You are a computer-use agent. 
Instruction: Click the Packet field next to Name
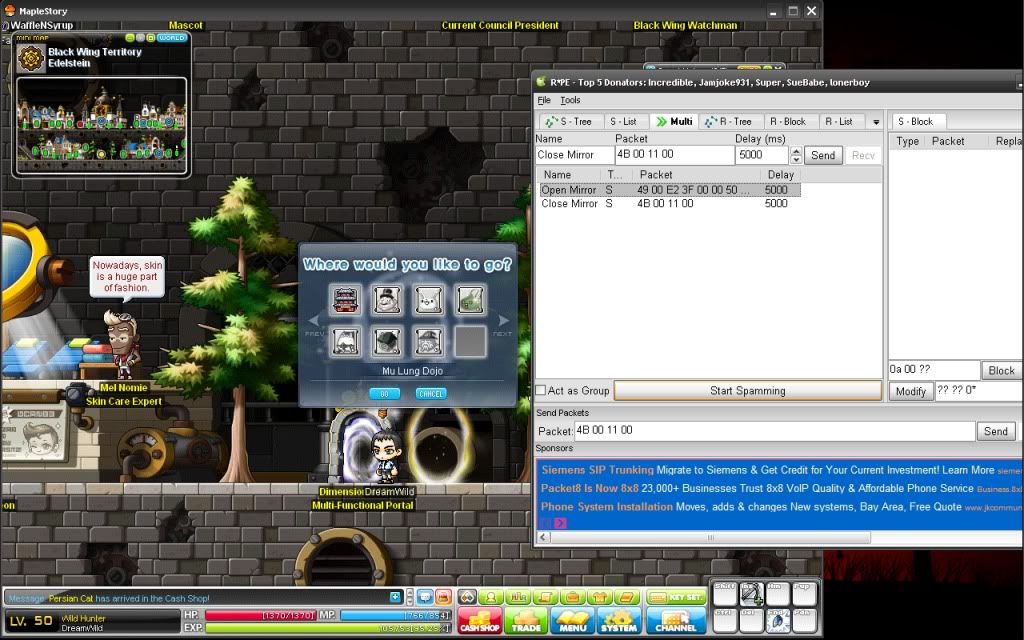[x=675, y=155]
